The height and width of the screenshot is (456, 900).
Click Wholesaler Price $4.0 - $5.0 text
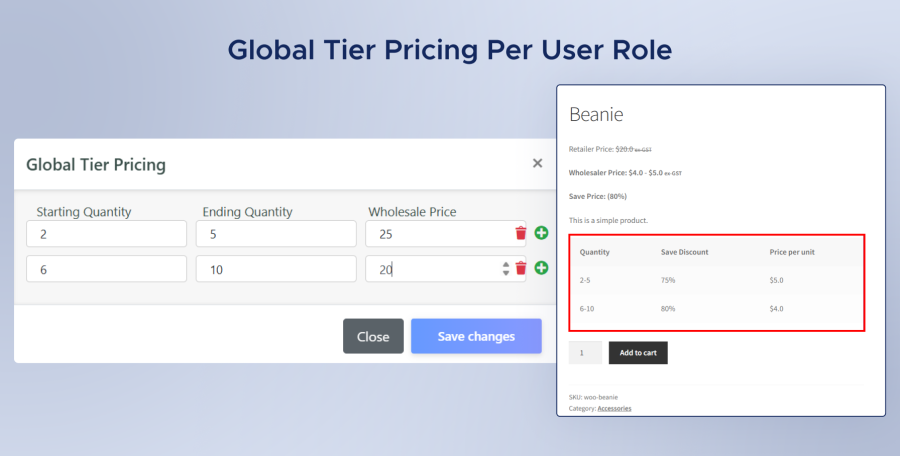click(x=625, y=172)
